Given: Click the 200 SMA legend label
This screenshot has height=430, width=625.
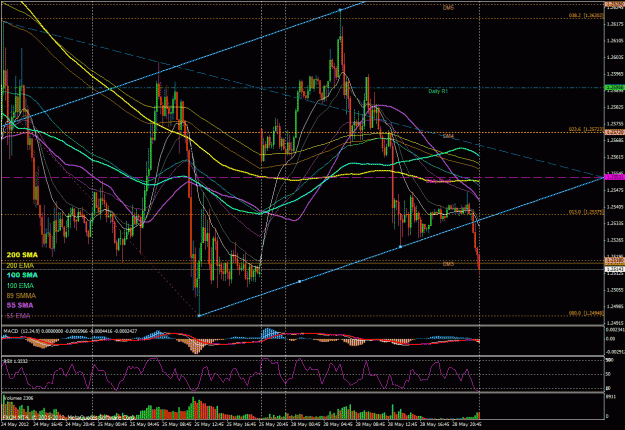Looking at the screenshot, I should coord(22,255).
